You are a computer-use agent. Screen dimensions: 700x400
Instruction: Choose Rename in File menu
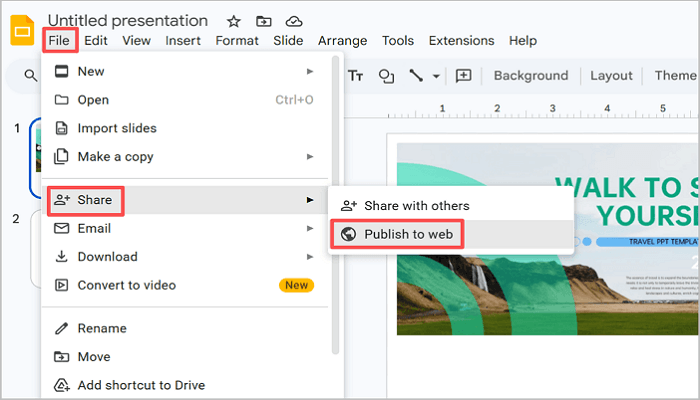point(184,329)
